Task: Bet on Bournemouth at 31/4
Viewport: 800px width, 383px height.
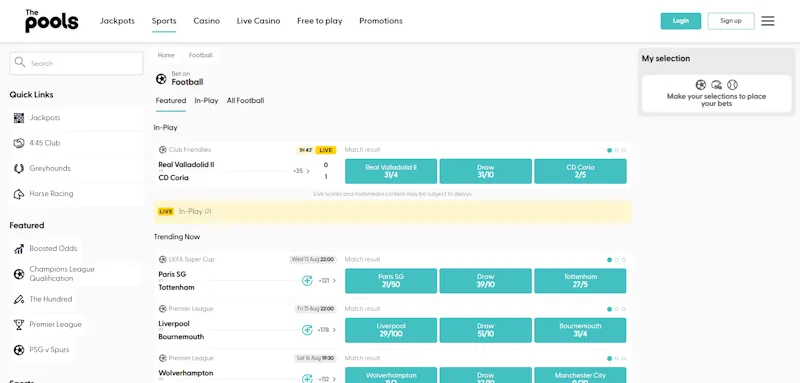Action: (580, 330)
